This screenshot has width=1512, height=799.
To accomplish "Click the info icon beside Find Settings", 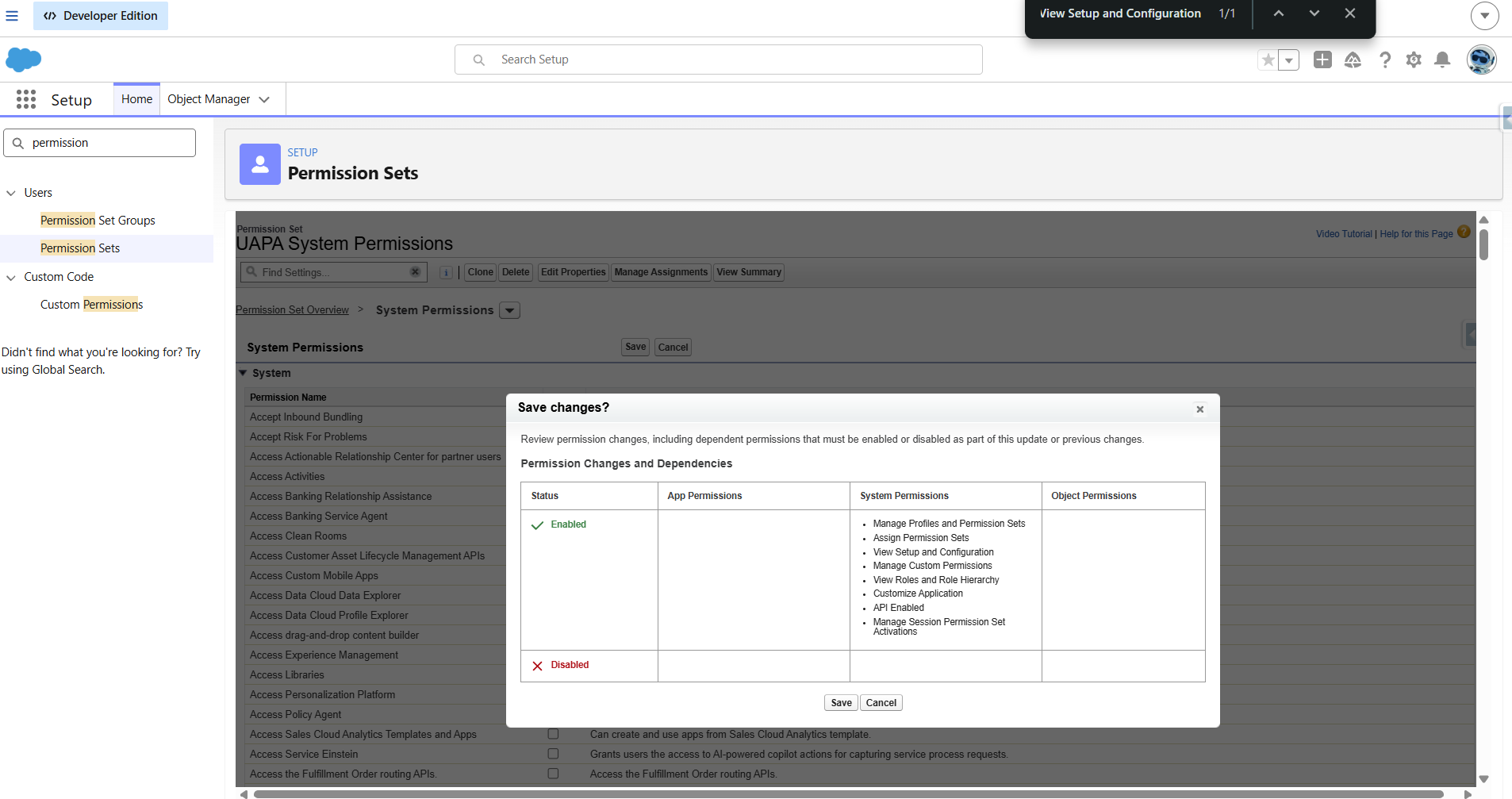I will 446,272.
